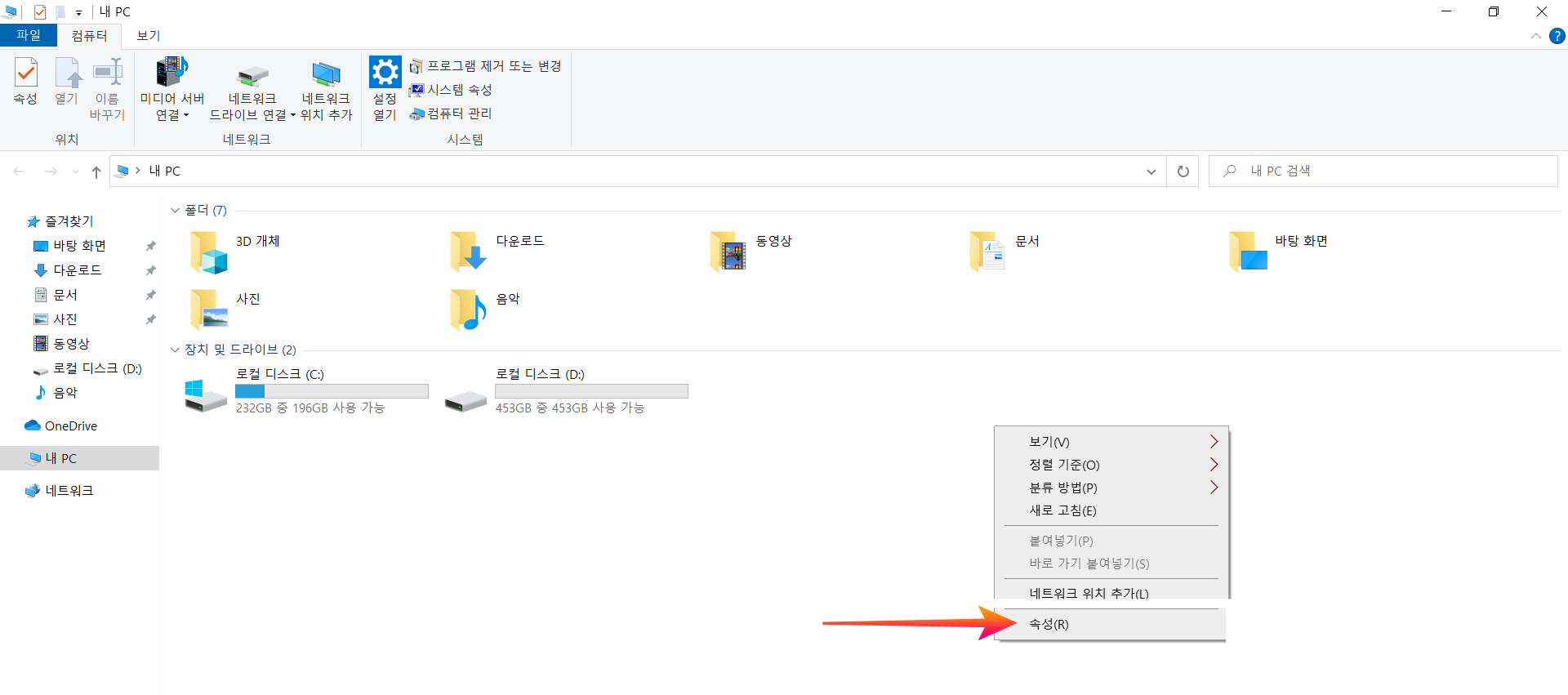1568x695 pixels.
Task: Open 시스템 속성 in ribbon
Action: [x=451, y=90]
